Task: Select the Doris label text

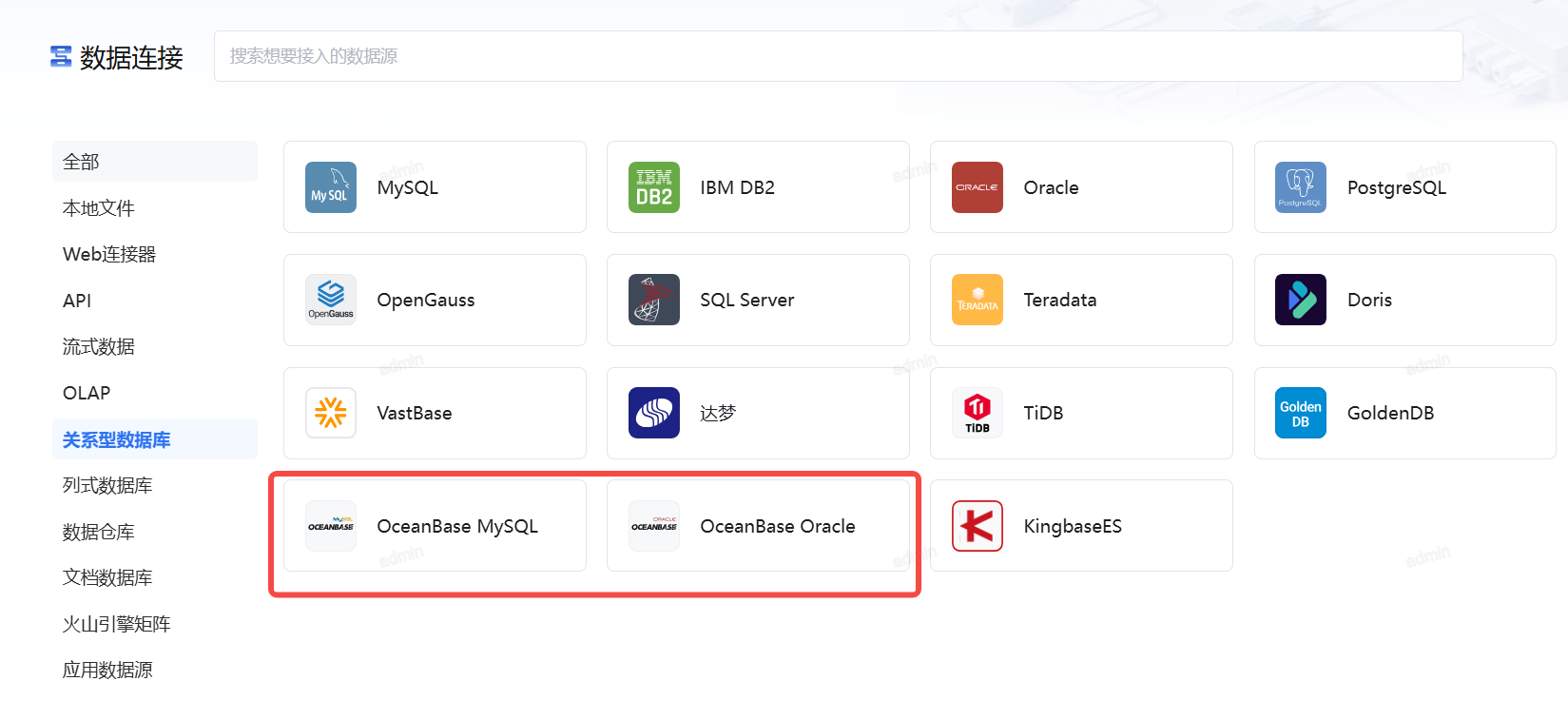Action: pyautogui.click(x=1370, y=300)
